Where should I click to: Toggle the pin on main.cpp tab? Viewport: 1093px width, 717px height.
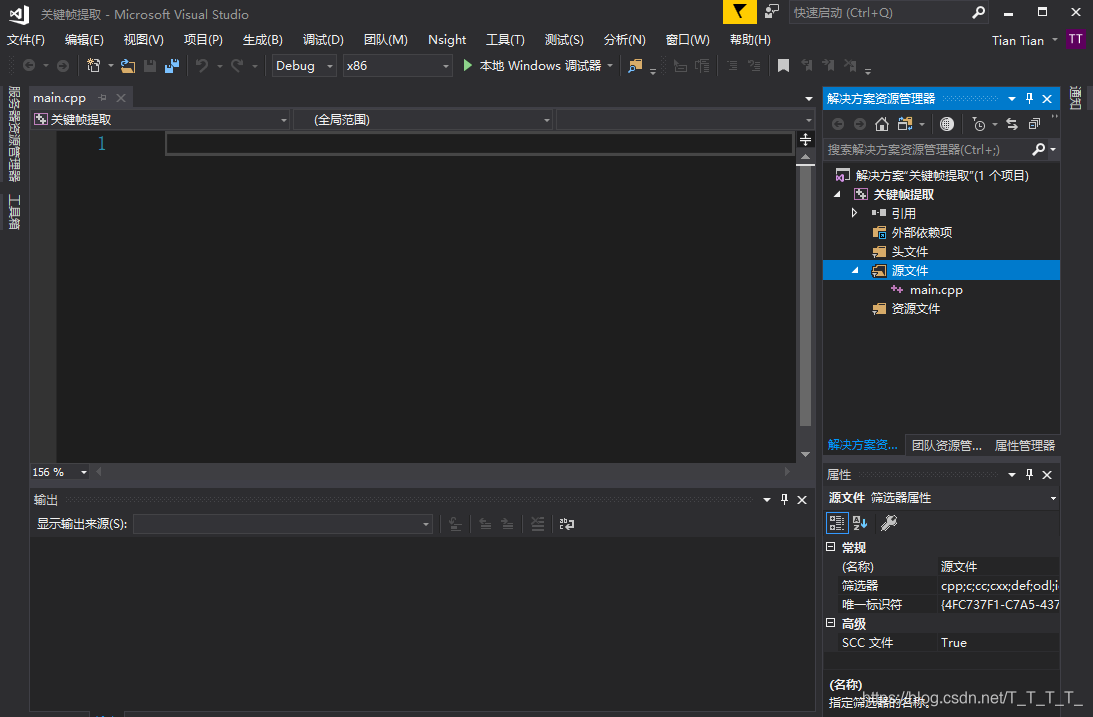(x=102, y=98)
